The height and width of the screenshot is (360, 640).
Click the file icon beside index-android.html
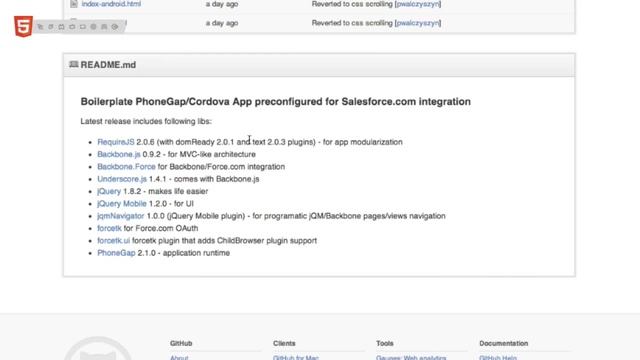click(74, 4)
